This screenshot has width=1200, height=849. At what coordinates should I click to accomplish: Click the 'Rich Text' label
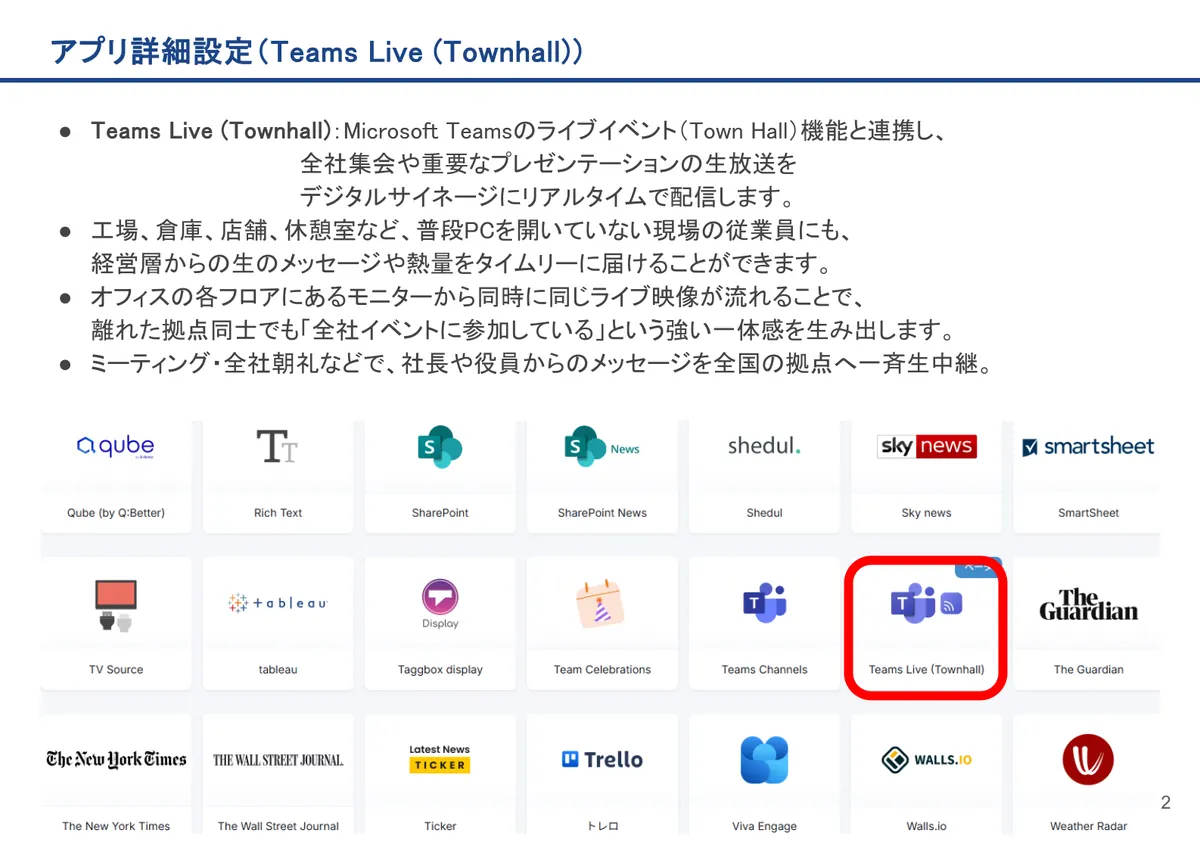click(x=278, y=513)
